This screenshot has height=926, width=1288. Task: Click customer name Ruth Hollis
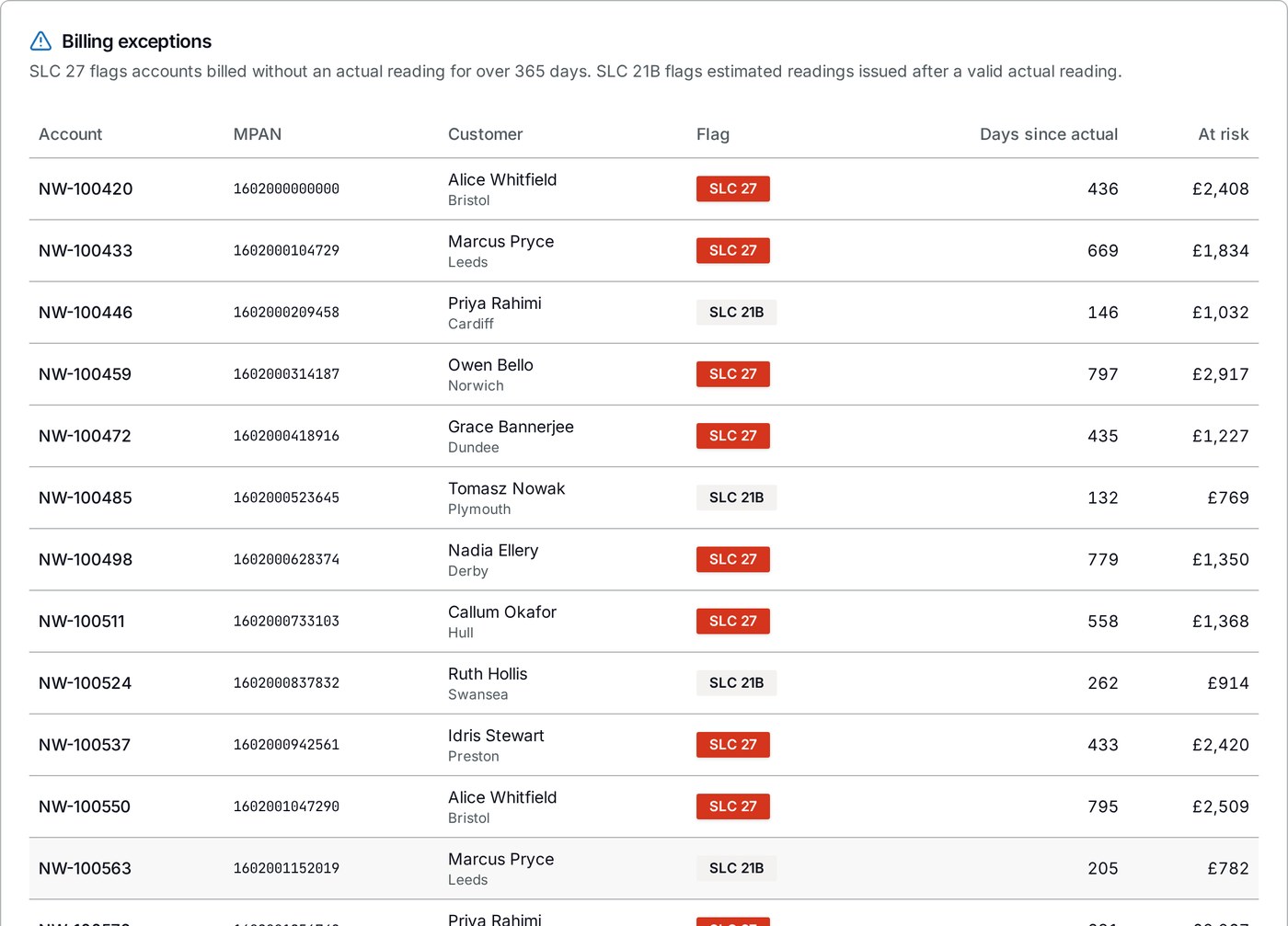488,673
